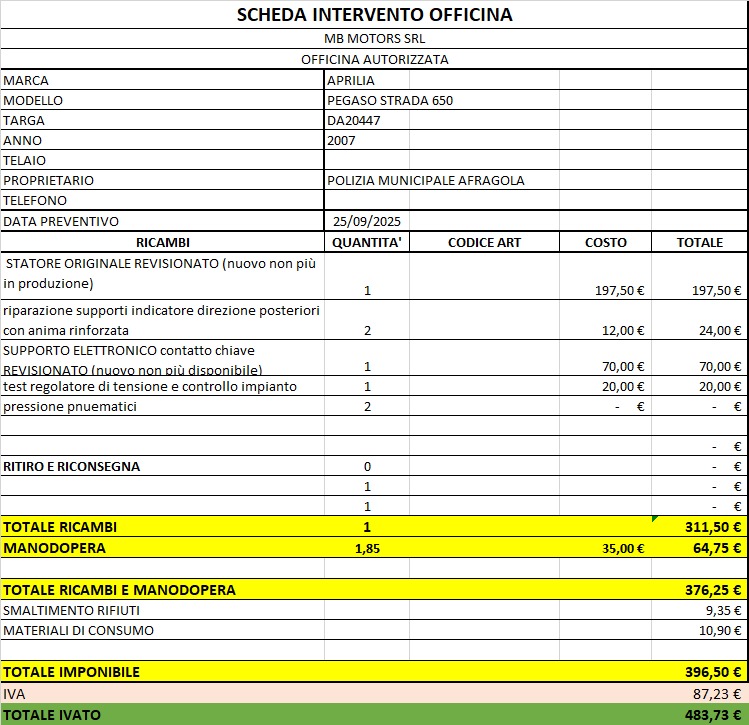The image size is (749, 725).
Task: Click the date cell 25/09/2025
Action: point(367,221)
